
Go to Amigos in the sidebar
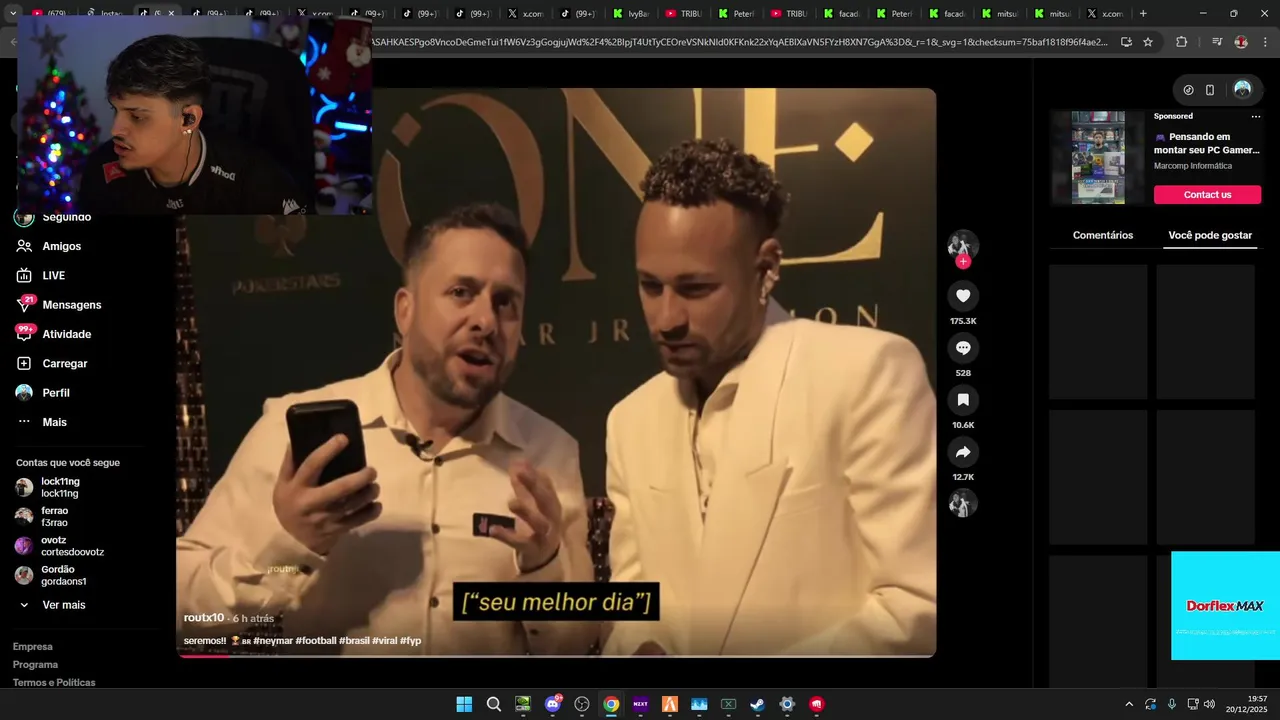click(62, 246)
